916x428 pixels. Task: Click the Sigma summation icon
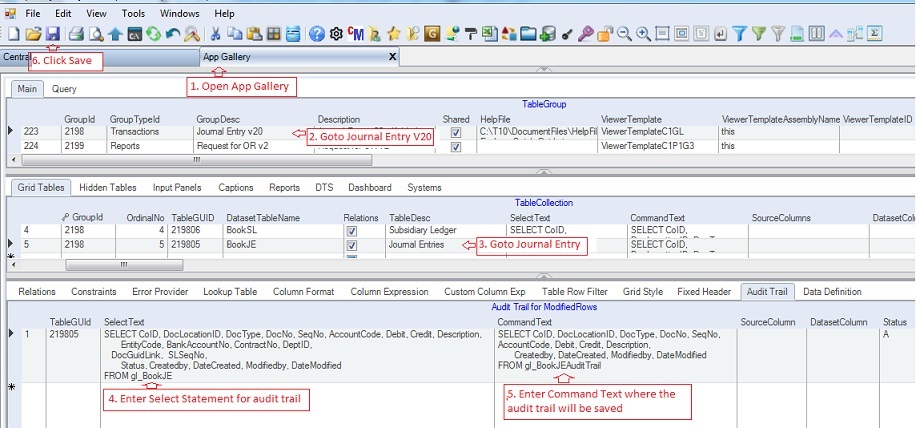click(x=875, y=34)
